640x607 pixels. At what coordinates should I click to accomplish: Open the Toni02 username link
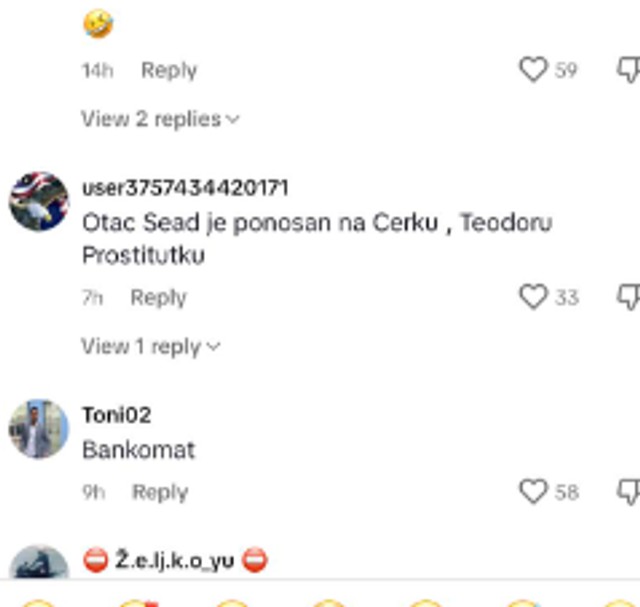point(116,415)
